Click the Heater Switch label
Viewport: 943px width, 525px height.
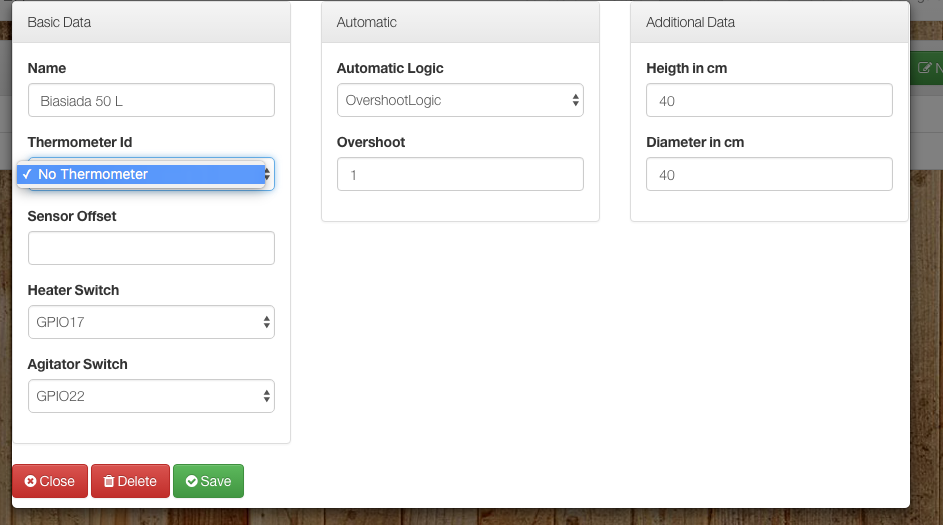point(73,290)
